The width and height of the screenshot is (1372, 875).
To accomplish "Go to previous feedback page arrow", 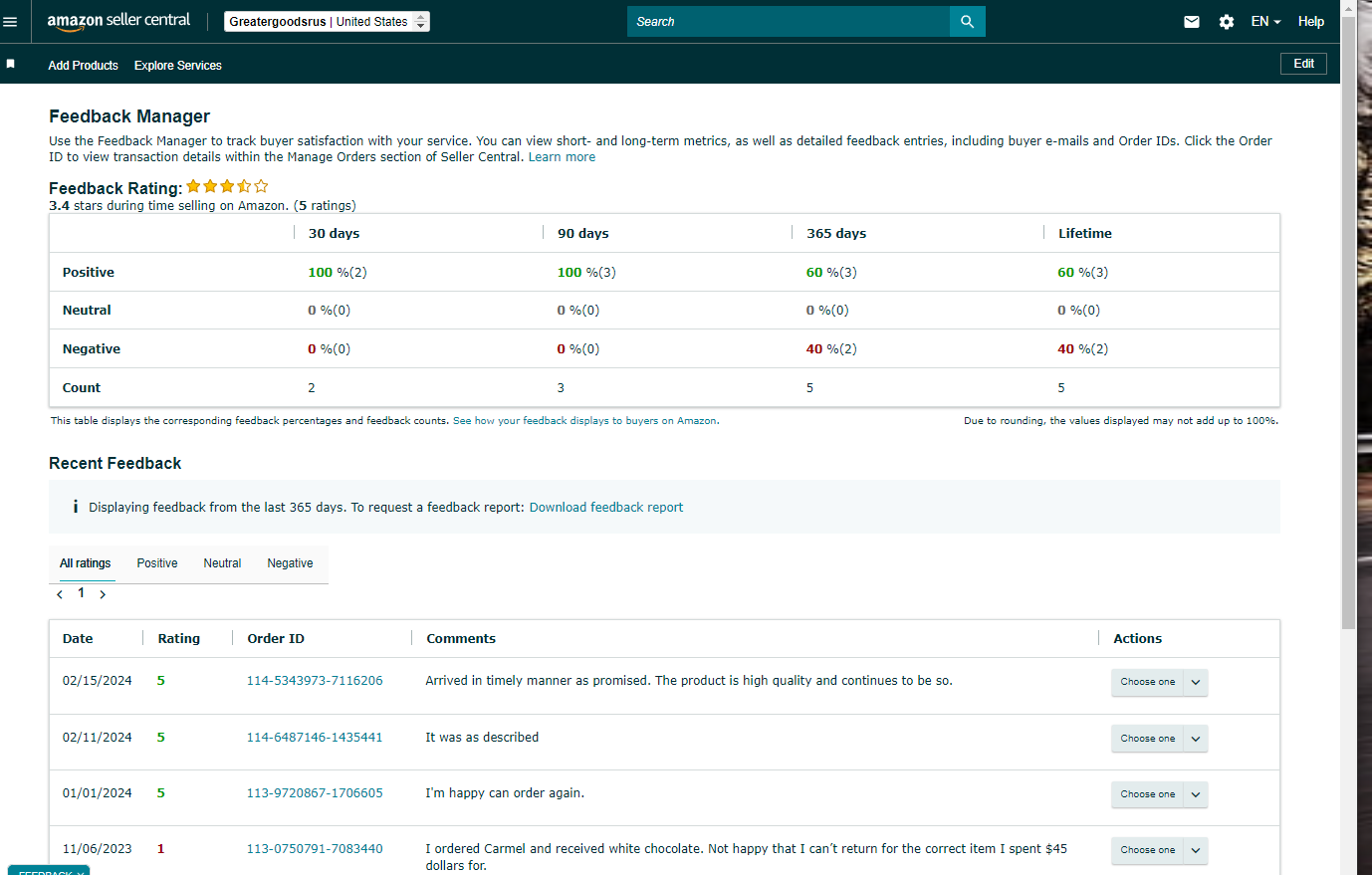I will click(60, 594).
